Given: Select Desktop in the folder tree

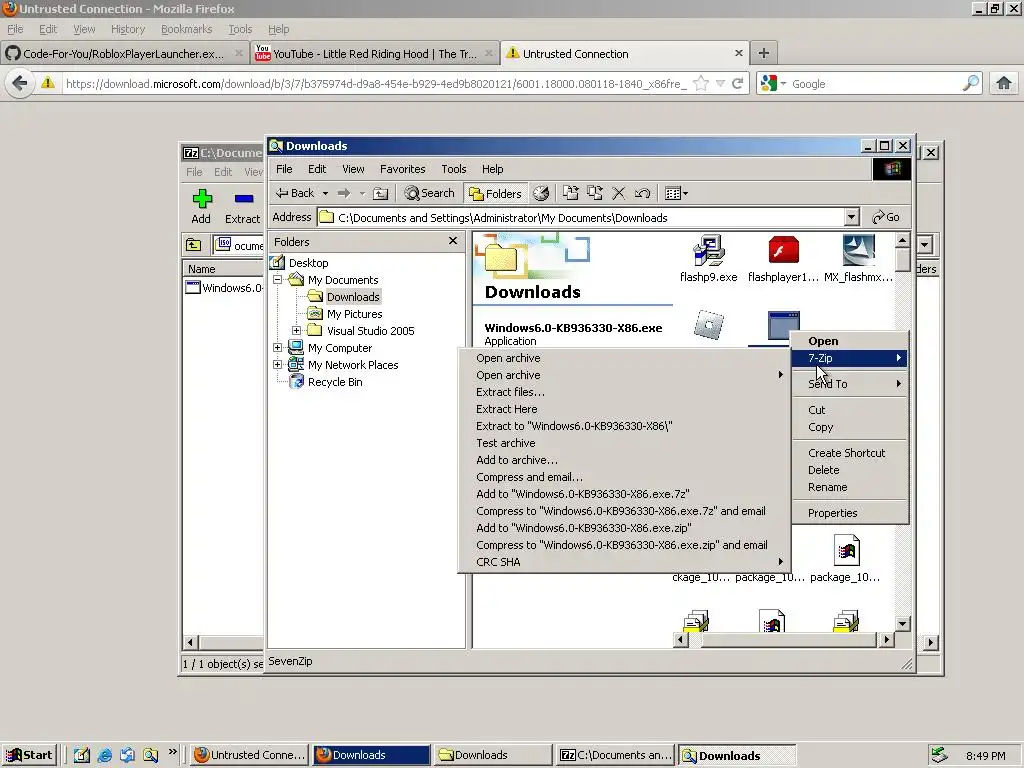Looking at the screenshot, I should click(308, 263).
